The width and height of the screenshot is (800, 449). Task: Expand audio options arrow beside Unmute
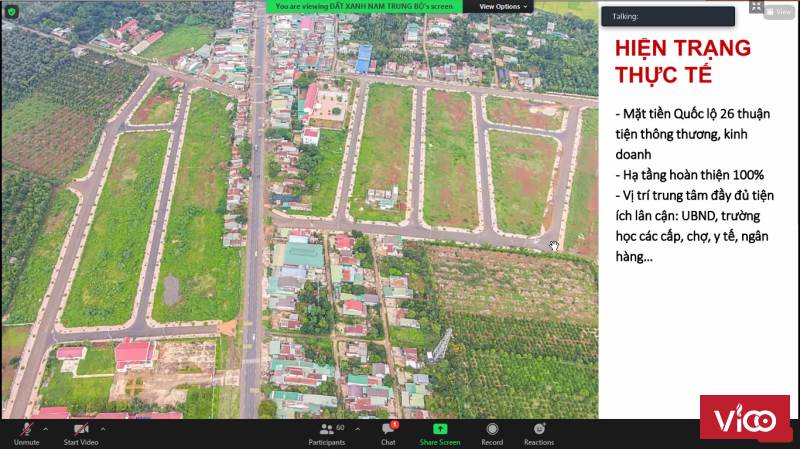pos(46,428)
